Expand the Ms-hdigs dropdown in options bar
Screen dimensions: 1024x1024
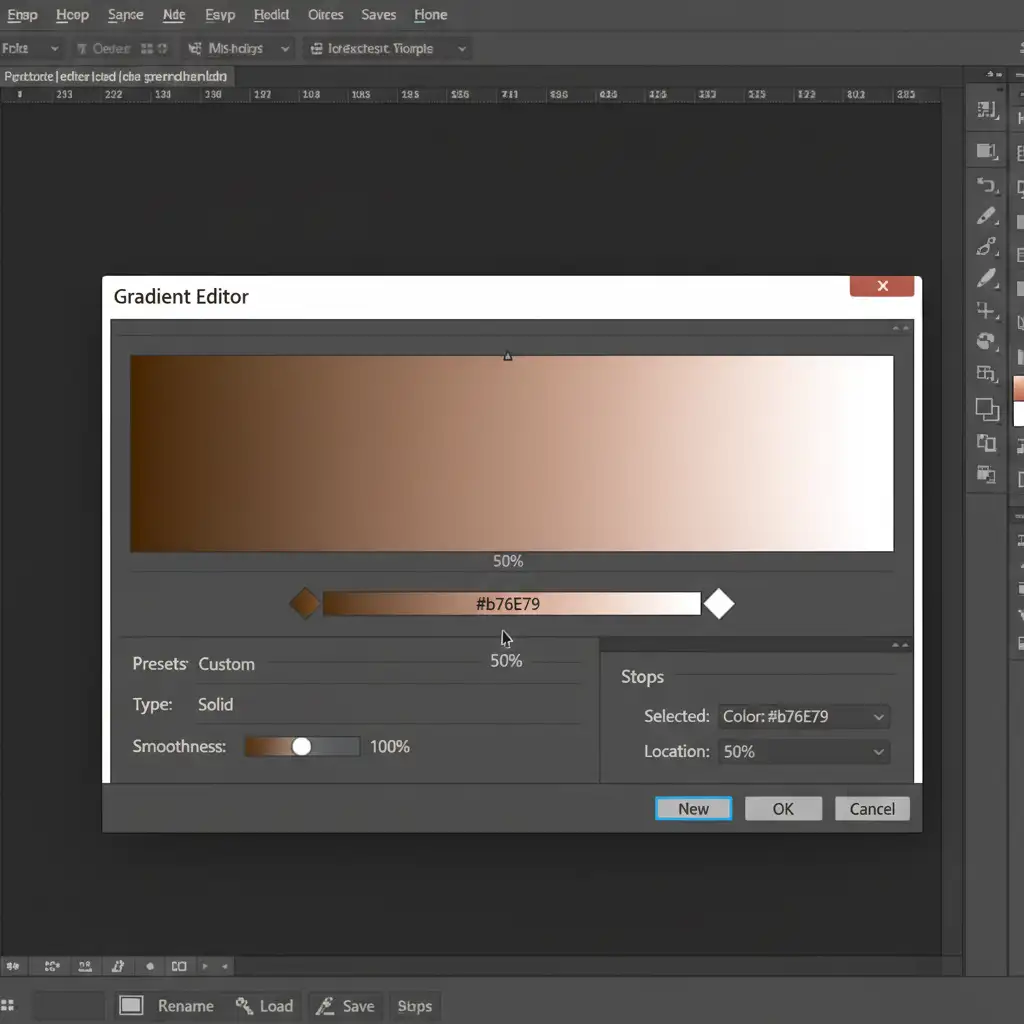[x=285, y=48]
